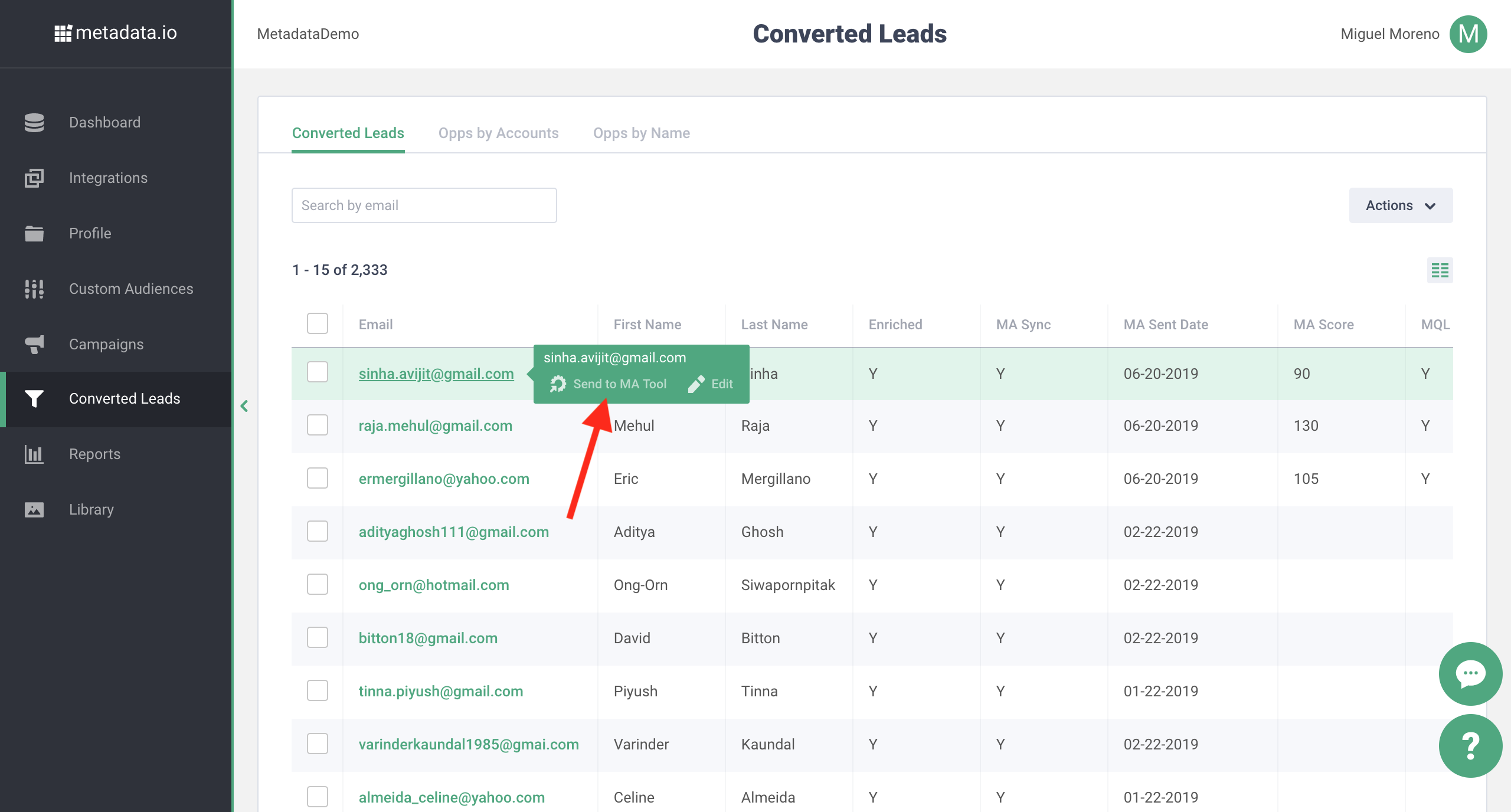
Task: Open the ermergillano@yahoo.com email link
Action: tap(443, 479)
